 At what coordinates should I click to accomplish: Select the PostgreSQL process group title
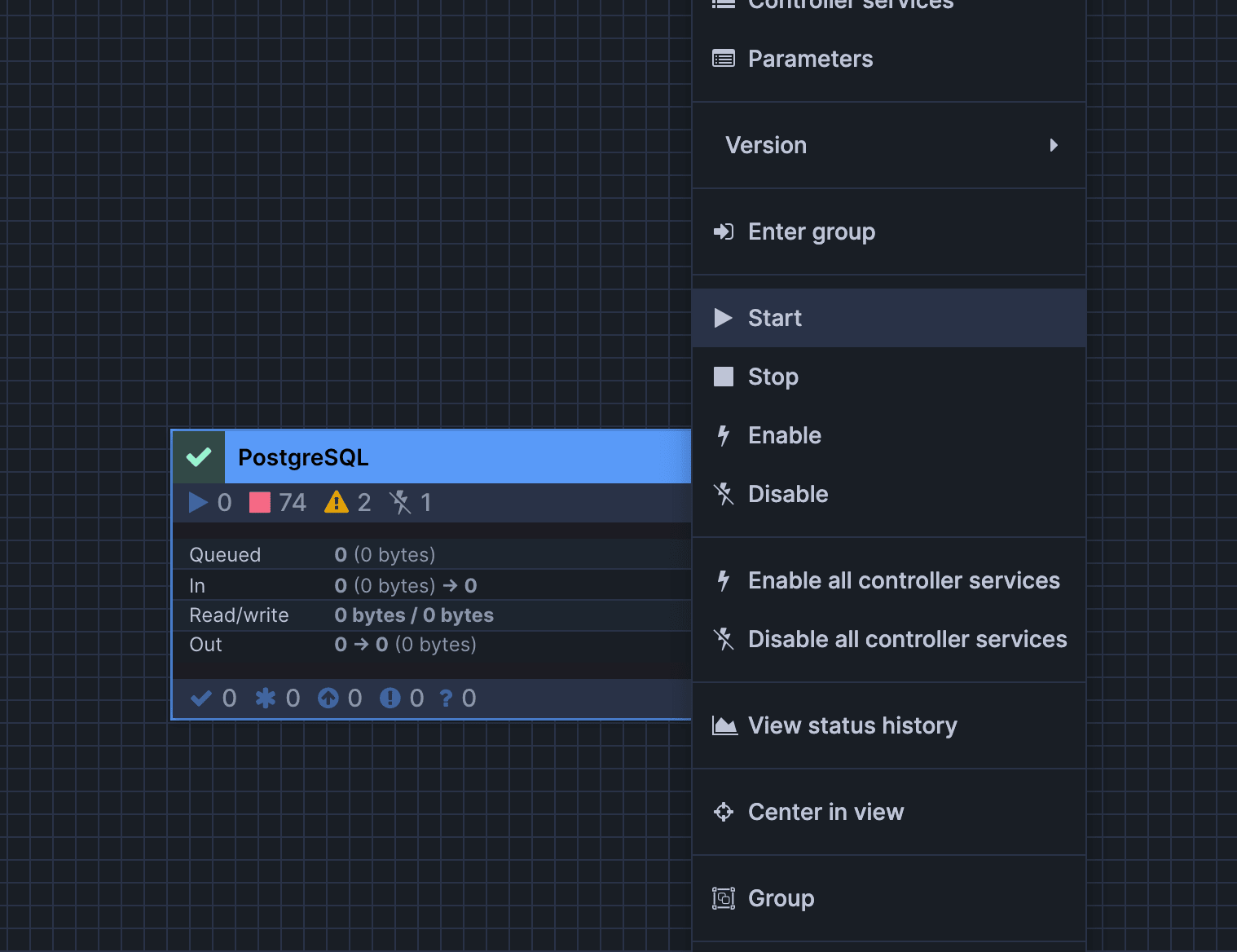(303, 457)
